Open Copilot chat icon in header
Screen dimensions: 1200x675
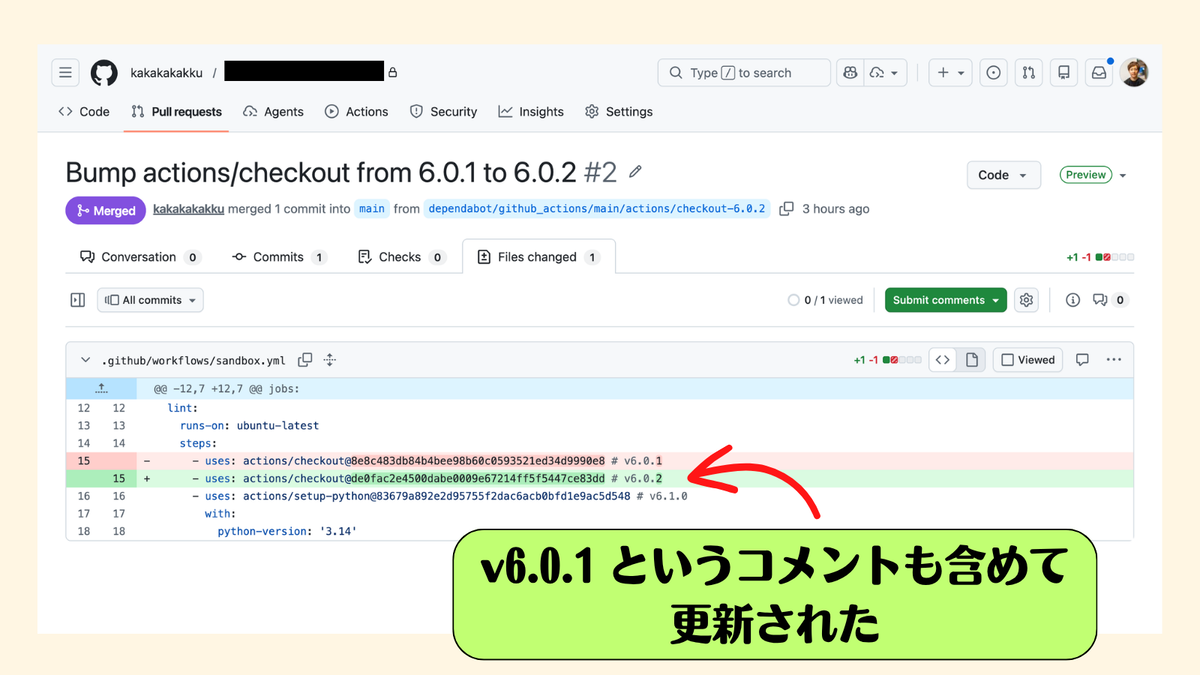click(x=849, y=73)
